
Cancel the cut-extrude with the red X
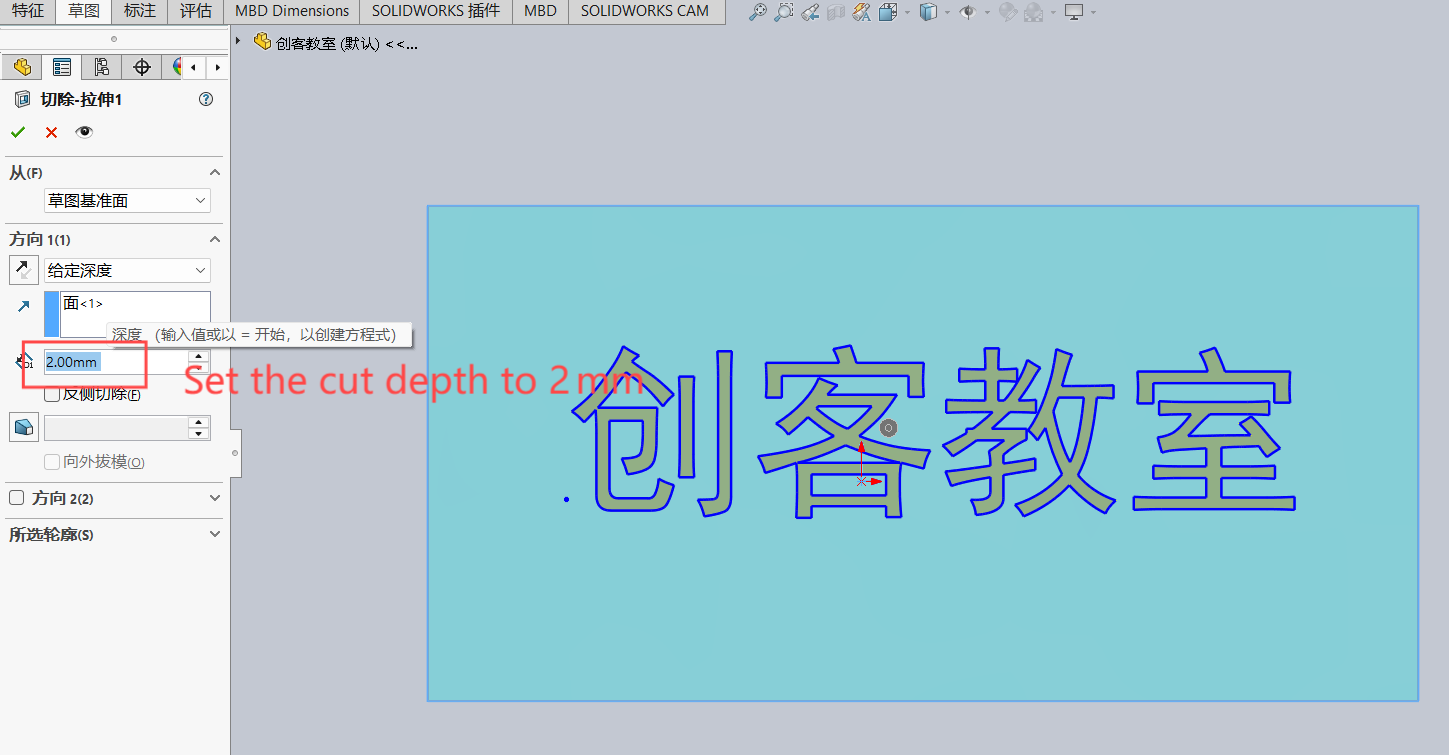point(51,132)
